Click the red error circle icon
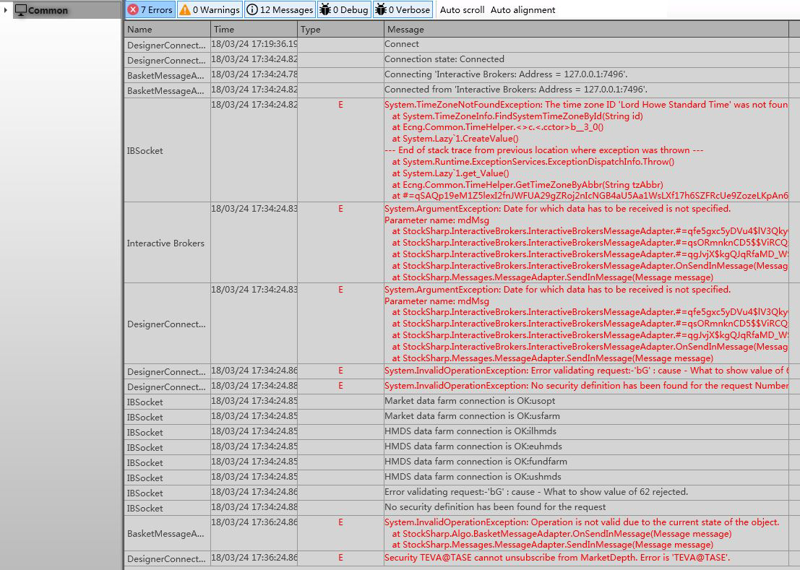 coord(133,10)
